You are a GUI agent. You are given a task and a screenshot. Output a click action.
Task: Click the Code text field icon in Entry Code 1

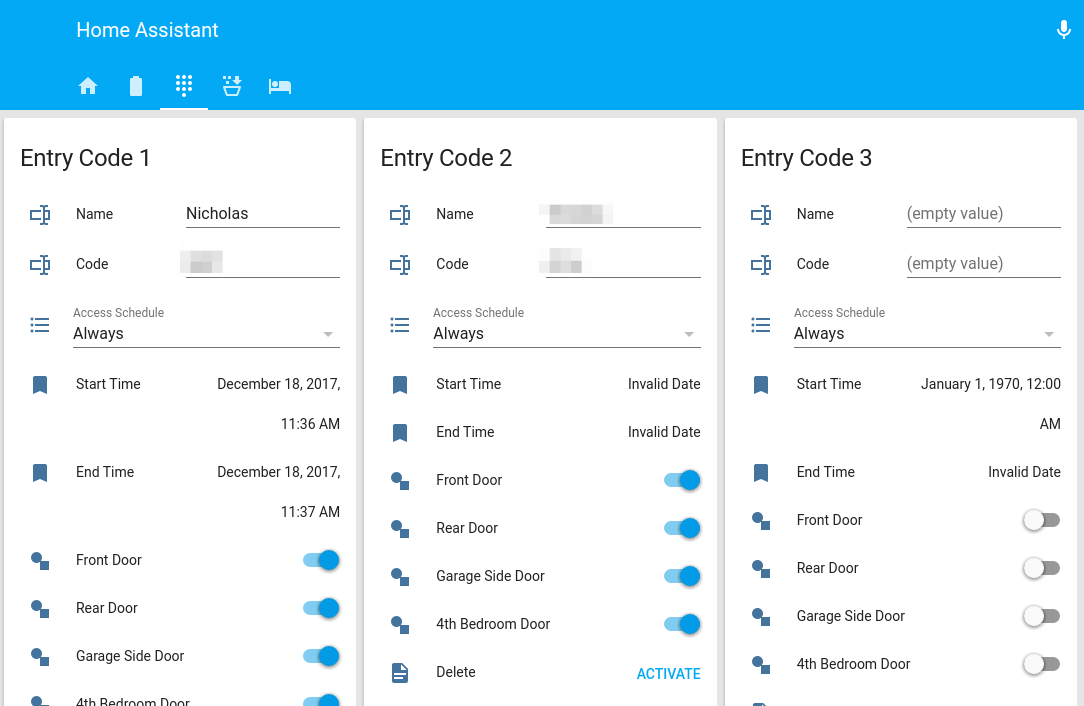point(40,264)
